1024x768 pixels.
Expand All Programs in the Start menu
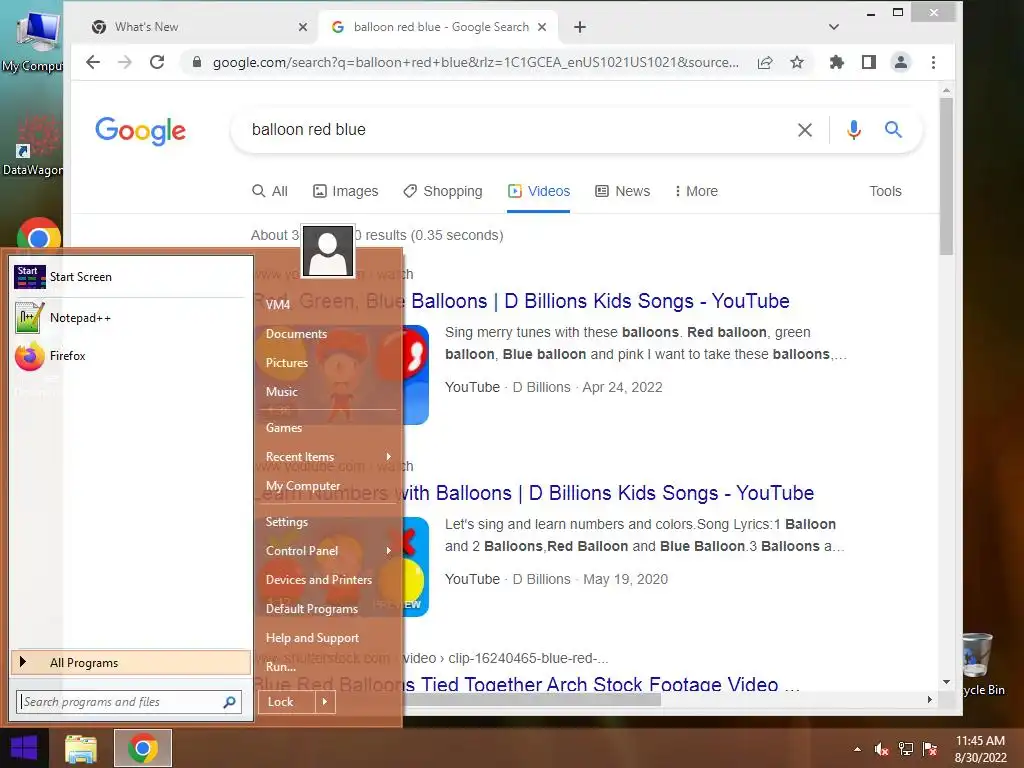pyautogui.click(x=131, y=662)
